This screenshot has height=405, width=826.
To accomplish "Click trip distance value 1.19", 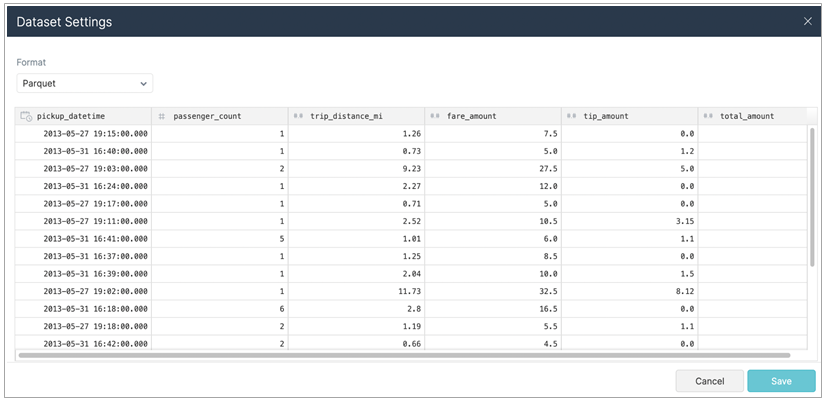I will (412, 326).
